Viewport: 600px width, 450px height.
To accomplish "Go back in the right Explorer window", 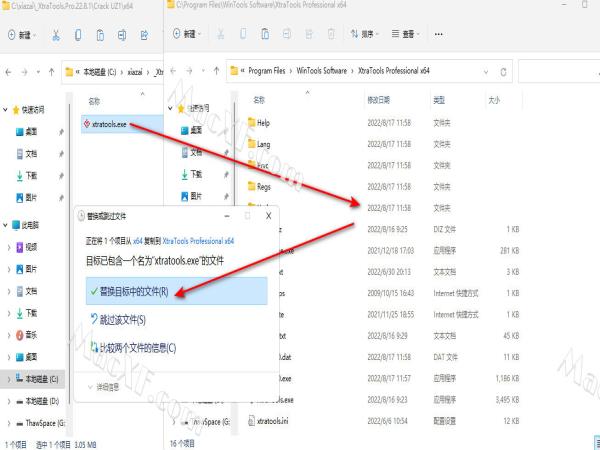I will (x=173, y=70).
